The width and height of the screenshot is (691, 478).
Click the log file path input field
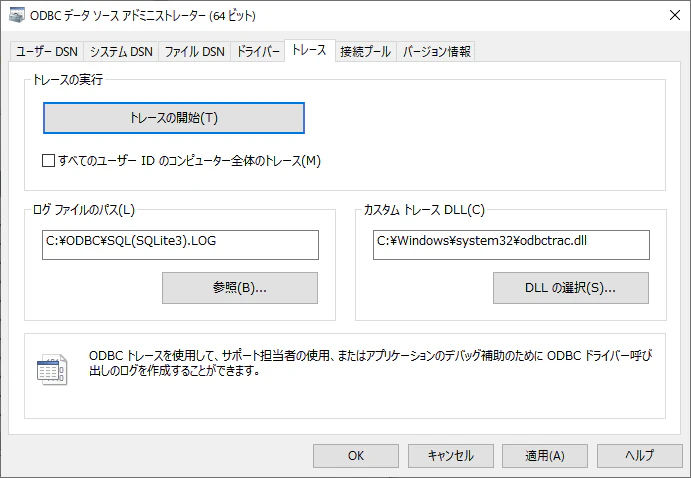tap(180, 245)
